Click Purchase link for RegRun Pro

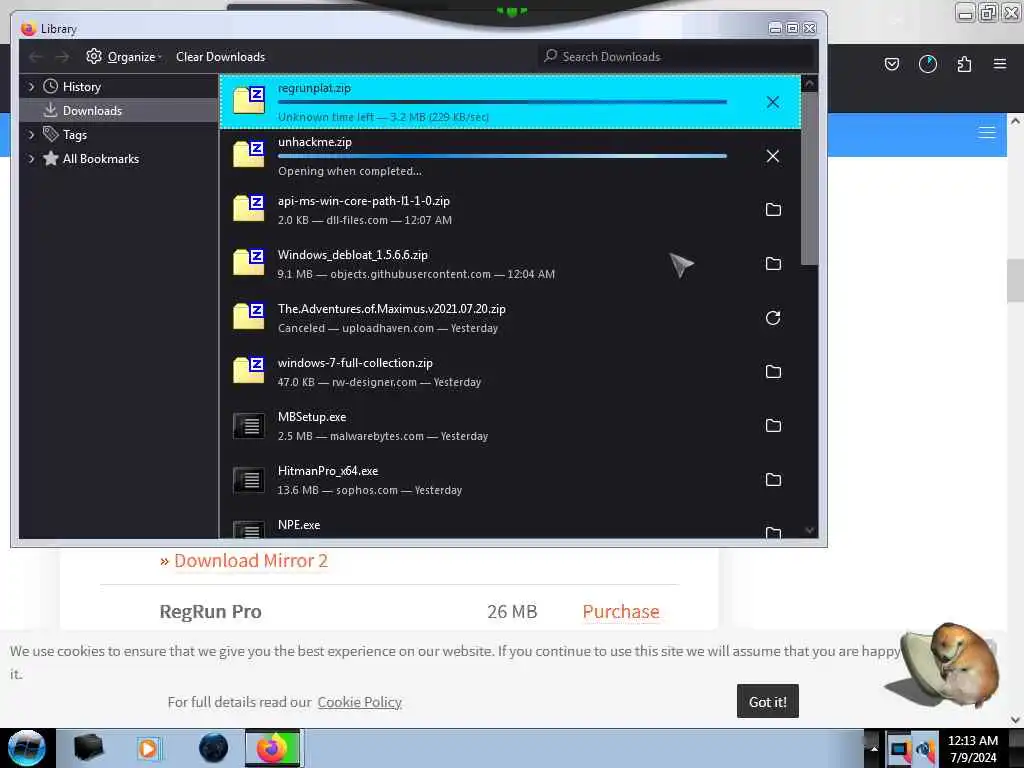(620, 611)
